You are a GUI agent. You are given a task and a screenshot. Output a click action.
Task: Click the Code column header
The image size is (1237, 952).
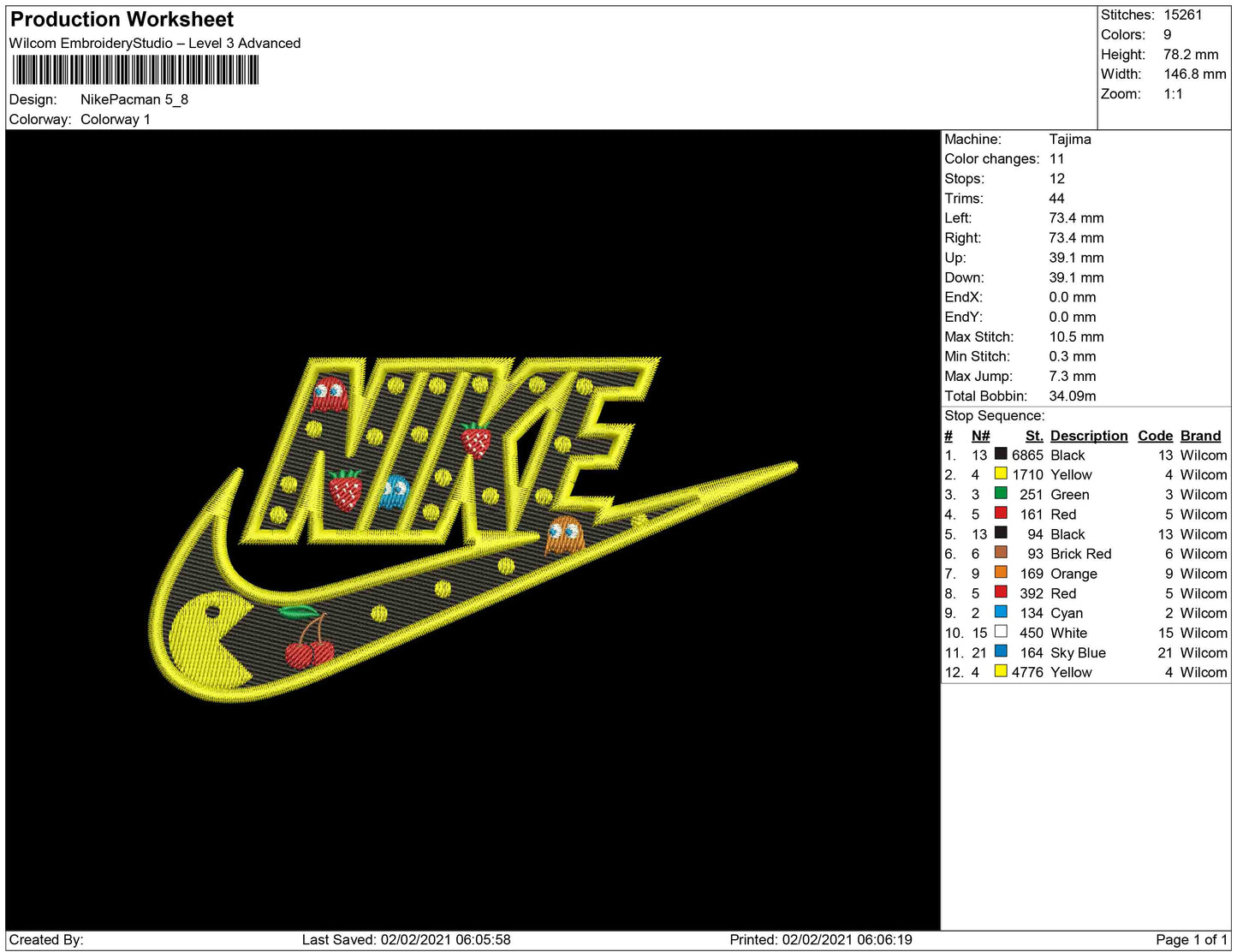pos(1156,436)
